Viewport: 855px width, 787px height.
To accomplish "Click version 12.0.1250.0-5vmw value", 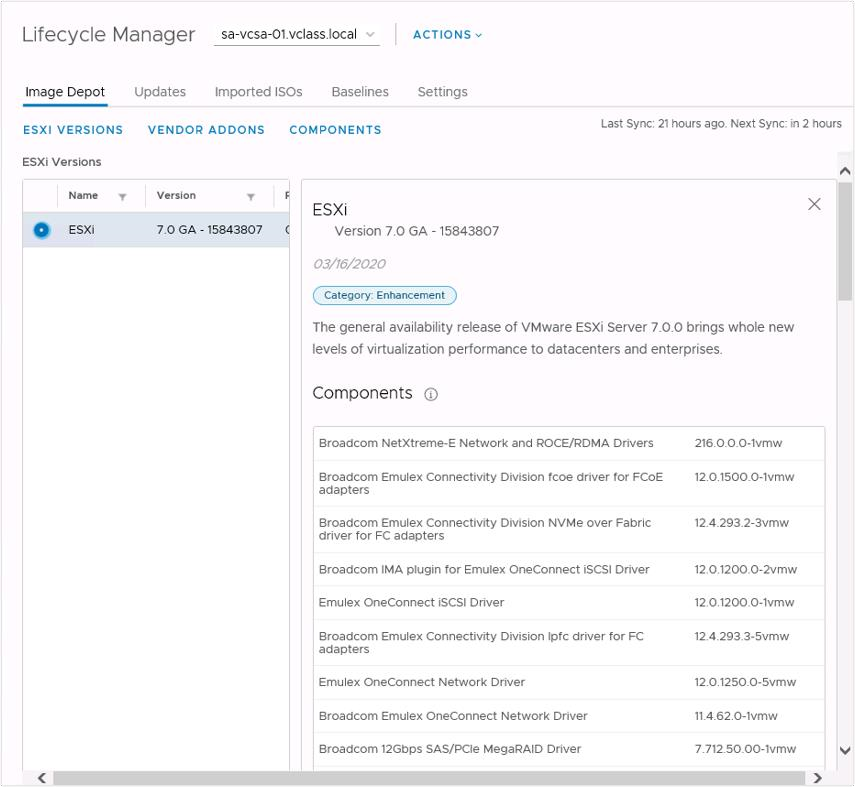I will coord(745,682).
